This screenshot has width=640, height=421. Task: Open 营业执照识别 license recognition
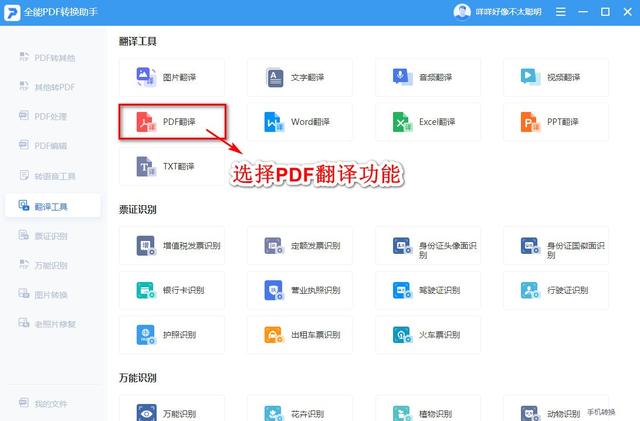tap(300, 290)
